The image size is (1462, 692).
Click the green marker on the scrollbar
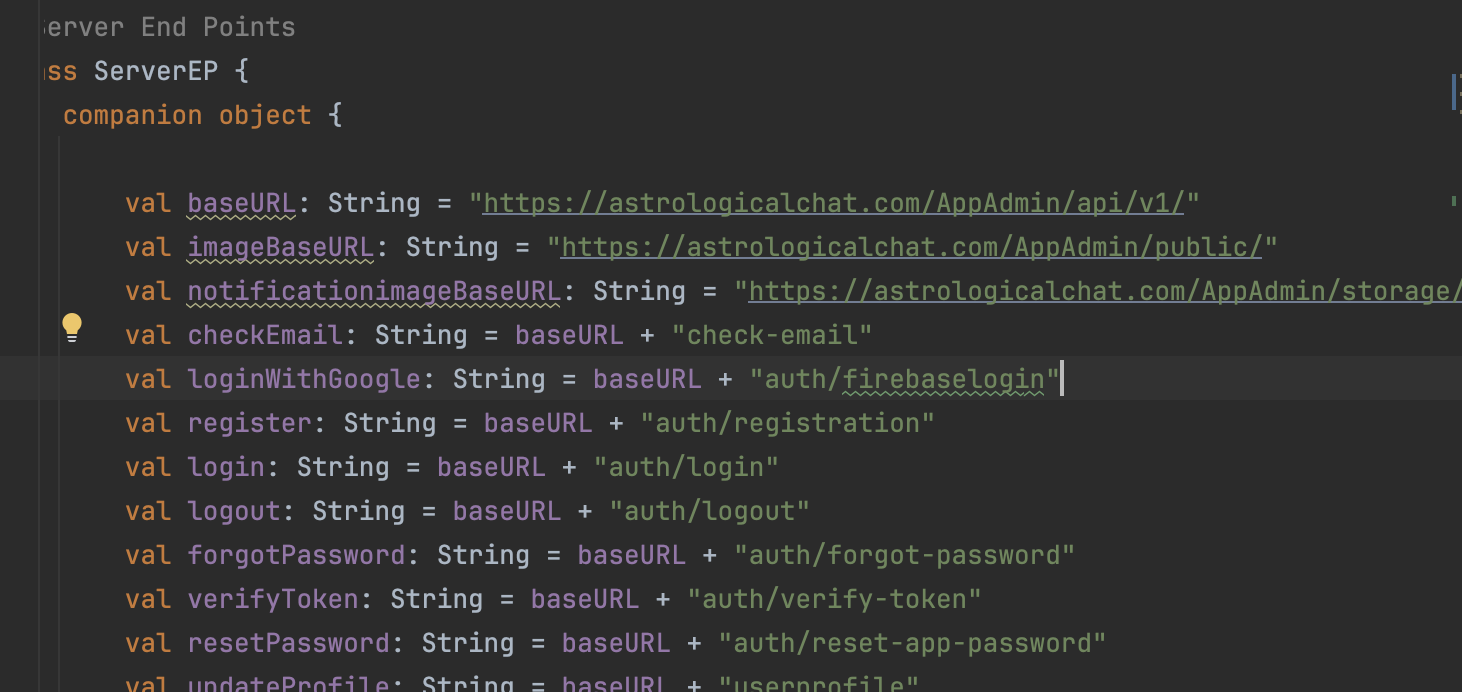click(1452, 201)
